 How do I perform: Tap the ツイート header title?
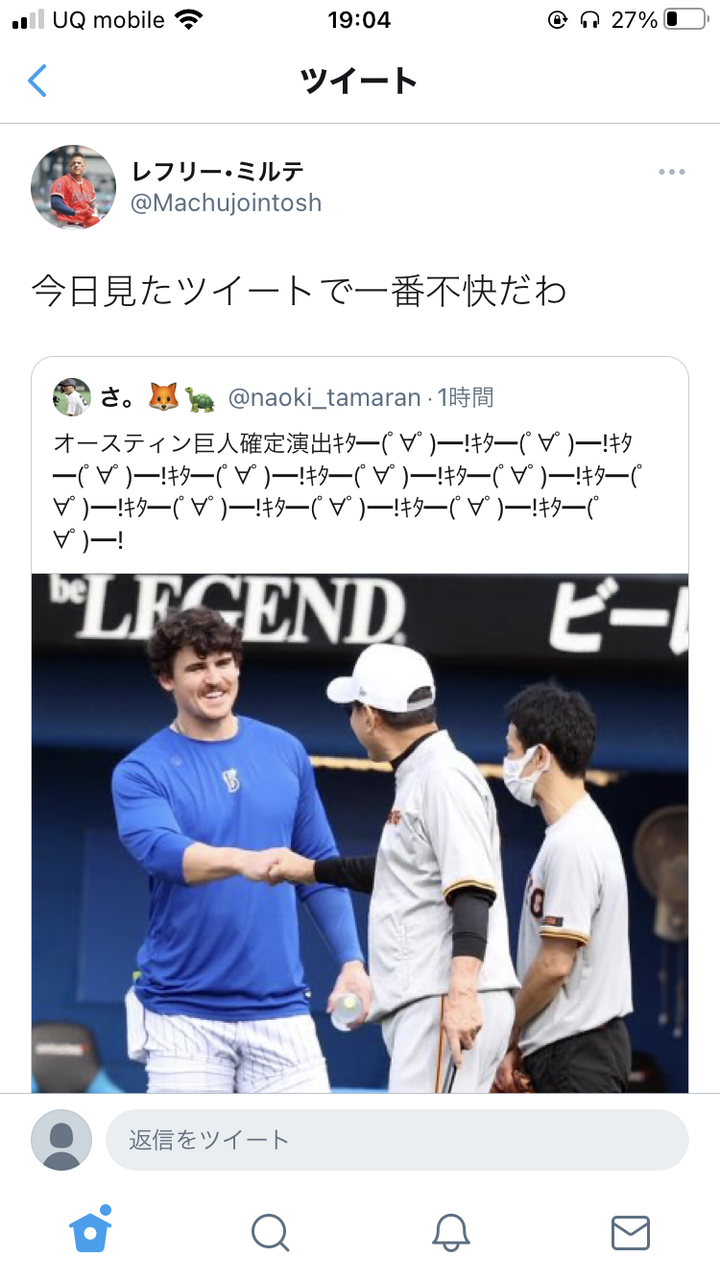click(x=359, y=81)
